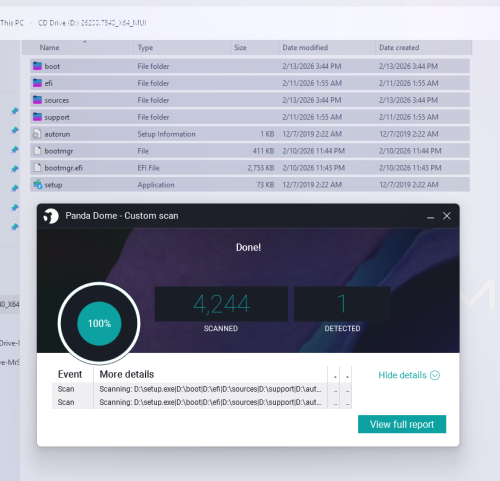
Task: Select the 'autorun' file name
Action: coord(57,134)
